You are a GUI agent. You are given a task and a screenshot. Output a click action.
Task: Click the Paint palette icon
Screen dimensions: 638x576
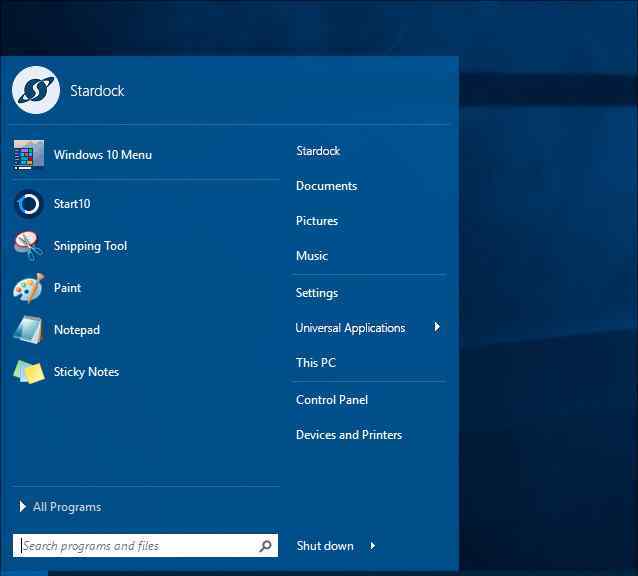point(28,288)
